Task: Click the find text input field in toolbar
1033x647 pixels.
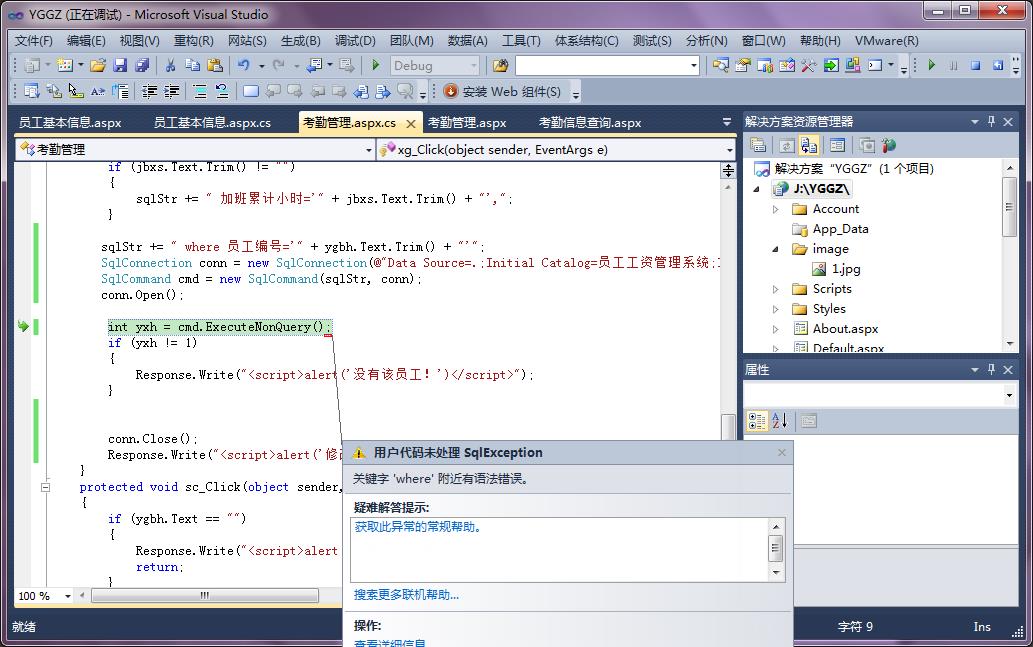Action: [x=602, y=65]
